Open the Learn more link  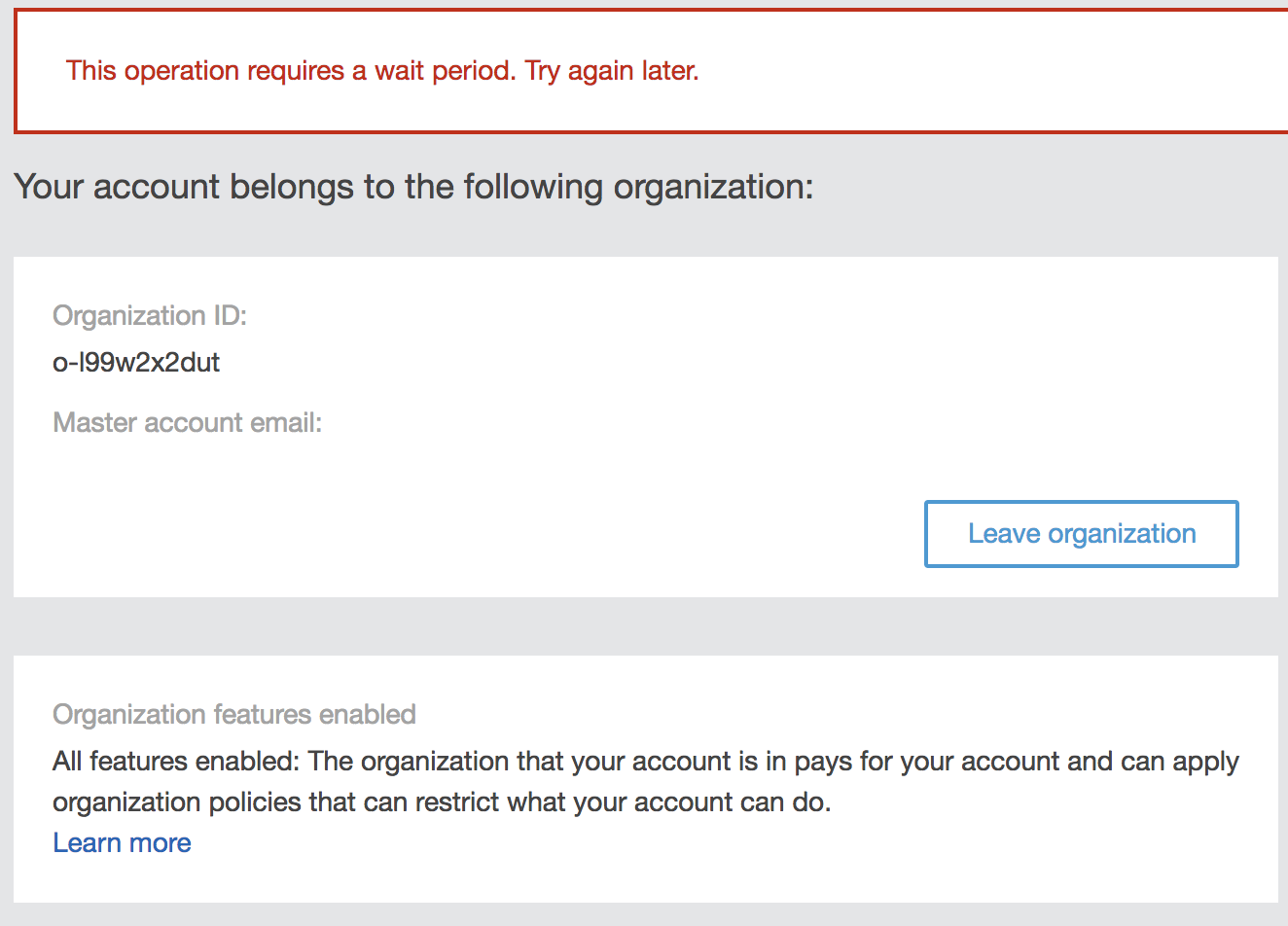tap(122, 843)
